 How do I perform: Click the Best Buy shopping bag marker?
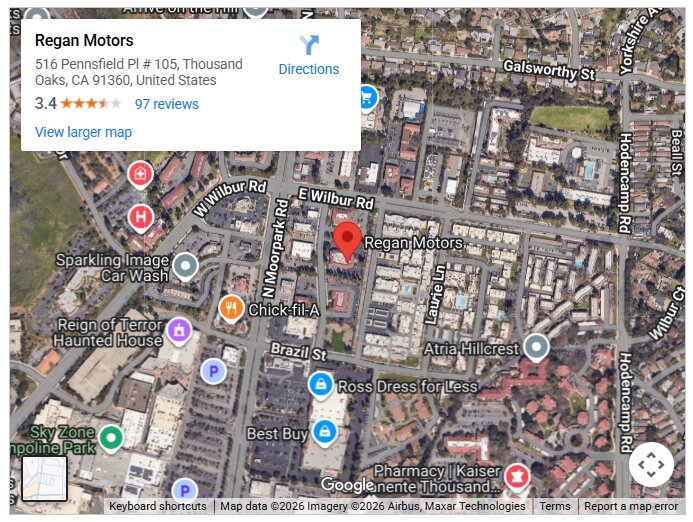pyautogui.click(x=325, y=433)
